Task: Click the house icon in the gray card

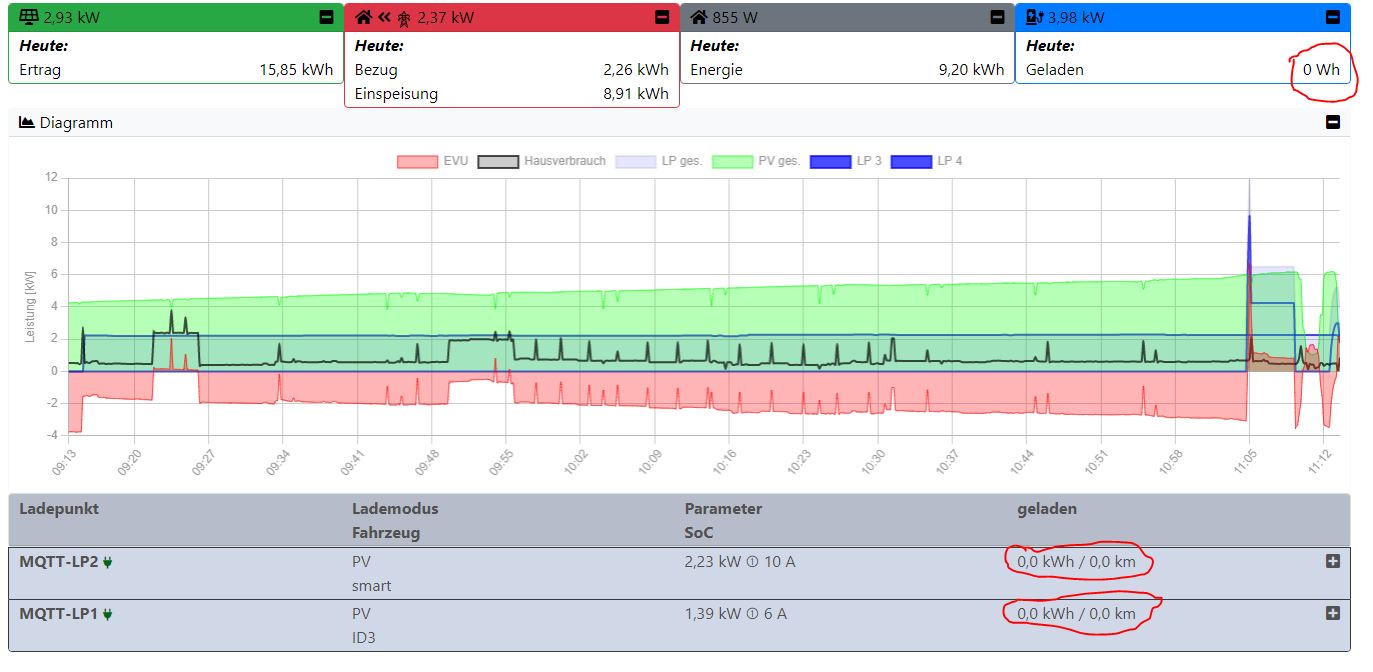Action: (699, 17)
